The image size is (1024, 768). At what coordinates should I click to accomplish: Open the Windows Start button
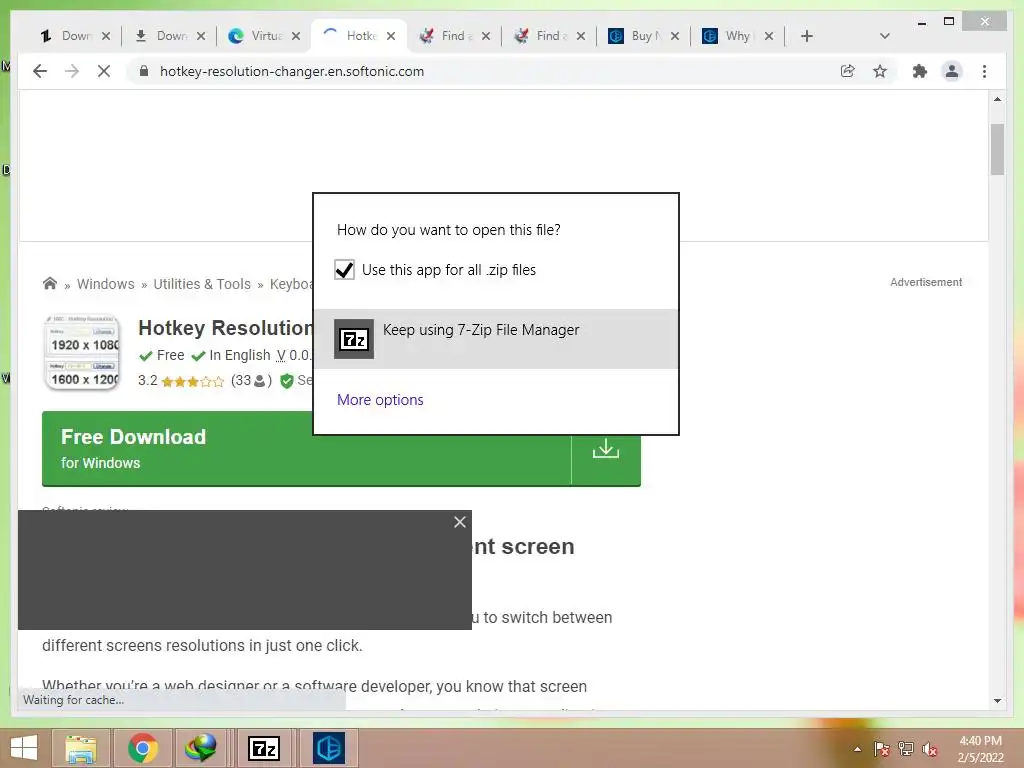24,748
